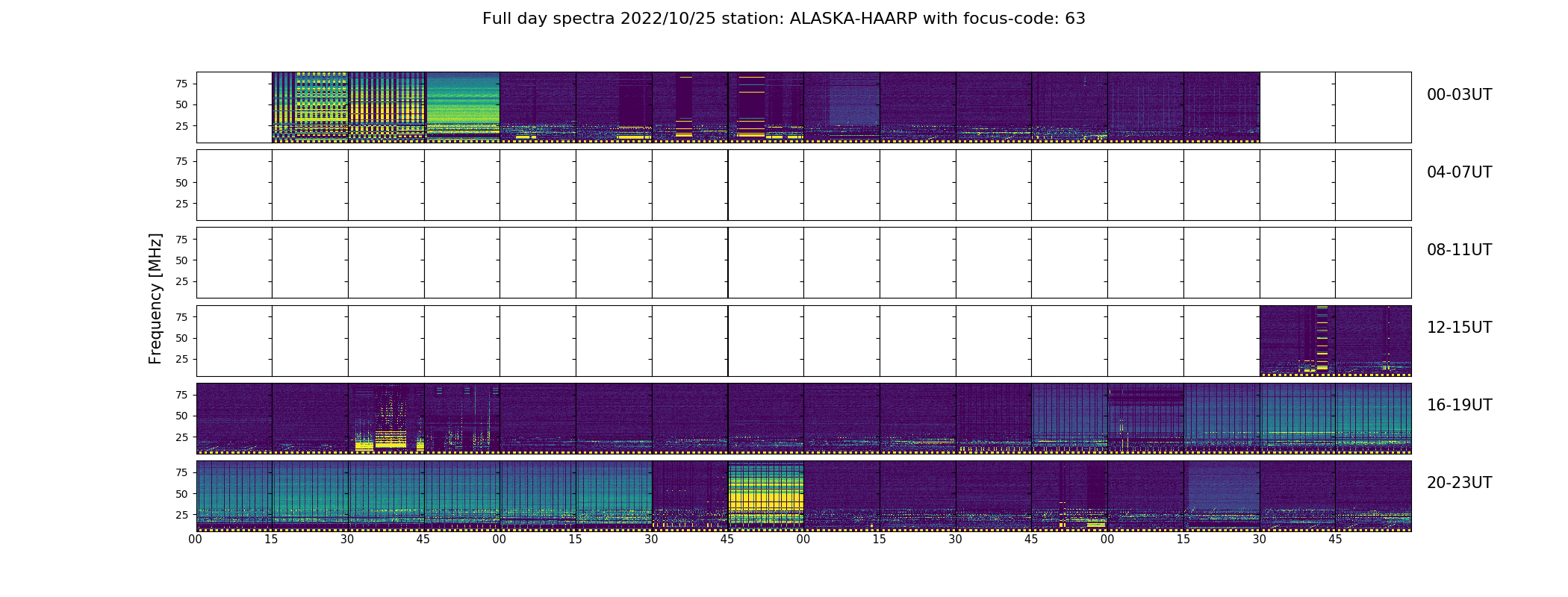The width and height of the screenshot is (1568, 597).
Task: Select the 25 tick label of the 12-15UT row
Action: click(x=181, y=360)
